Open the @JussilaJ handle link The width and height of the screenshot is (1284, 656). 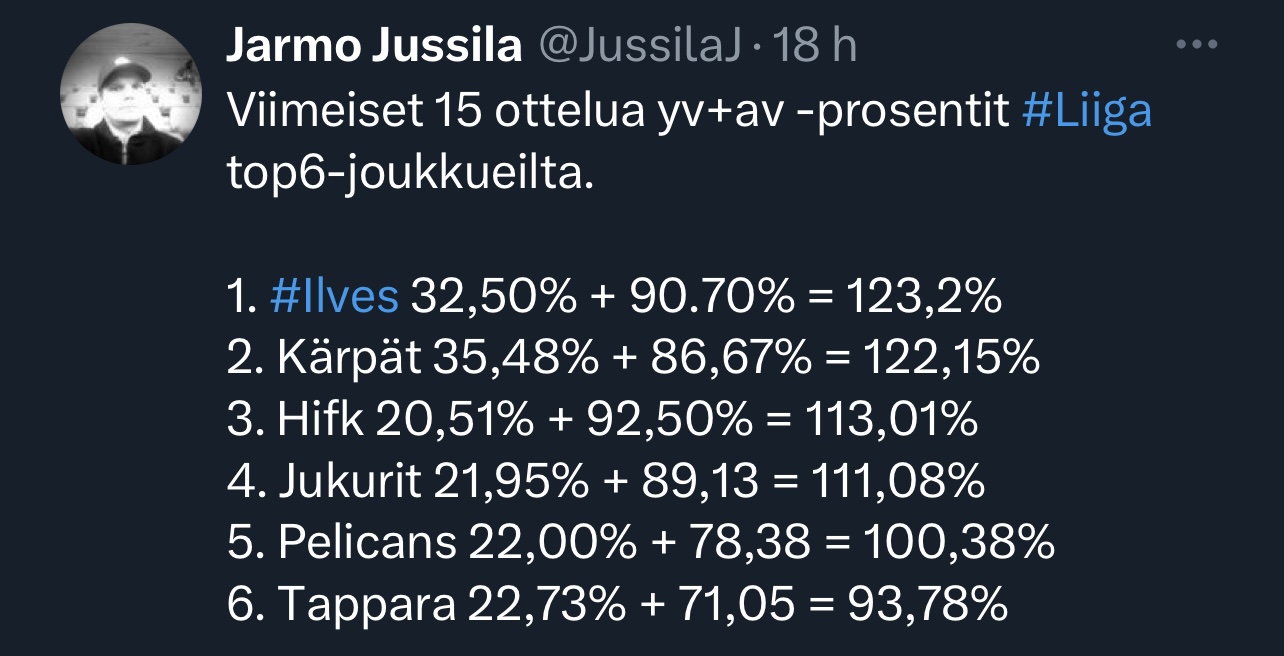click(641, 47)
